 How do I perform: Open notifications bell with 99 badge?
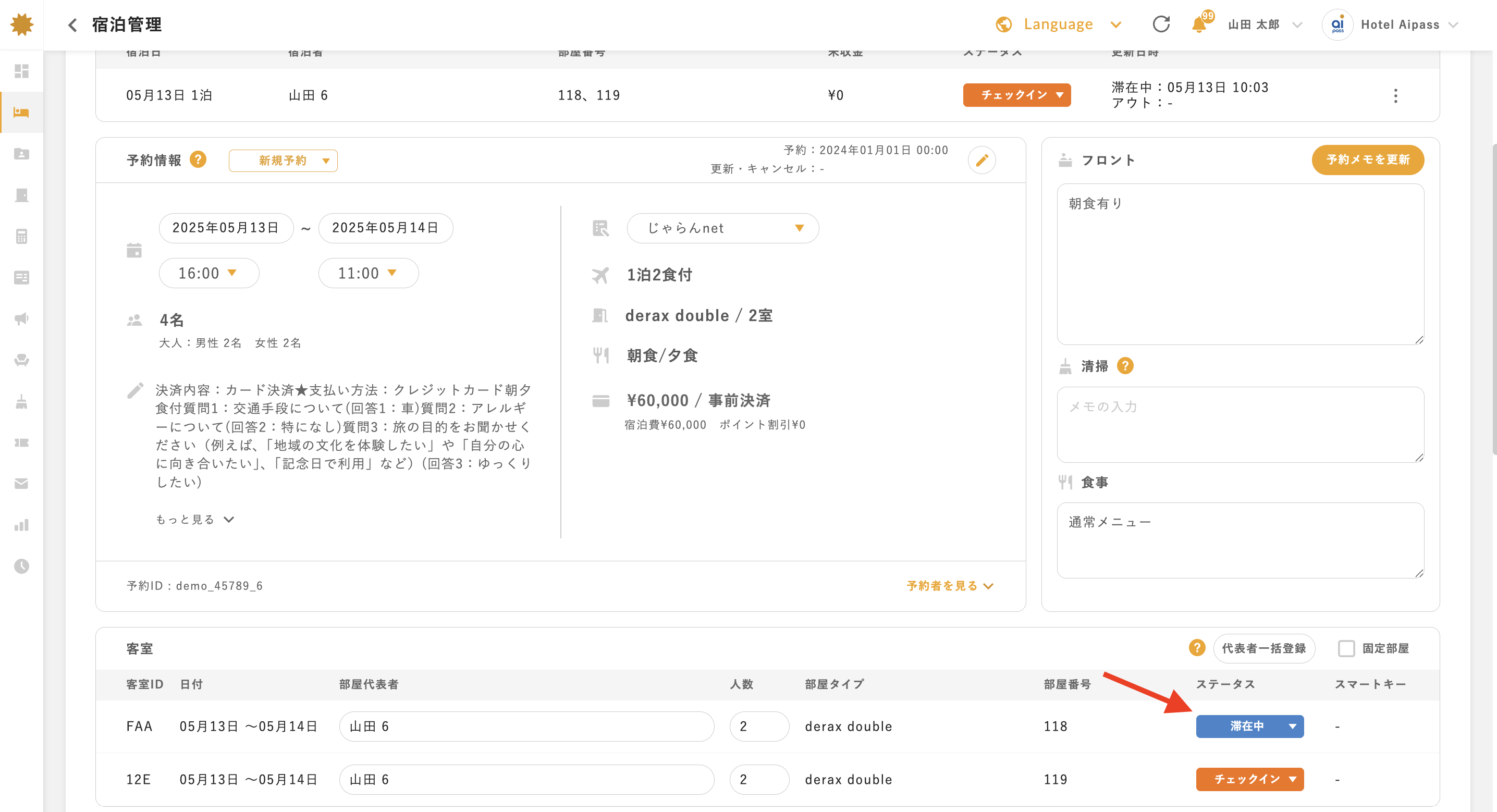point(1200,24)
